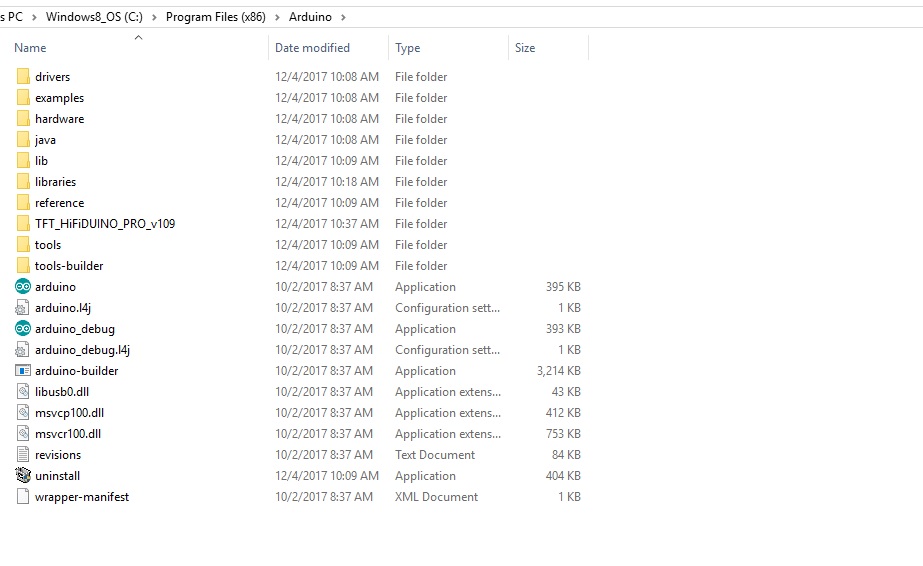Select the file named wrapper-manifest
The height and width of the screenshot is (566, 923).
coord(82,497)
